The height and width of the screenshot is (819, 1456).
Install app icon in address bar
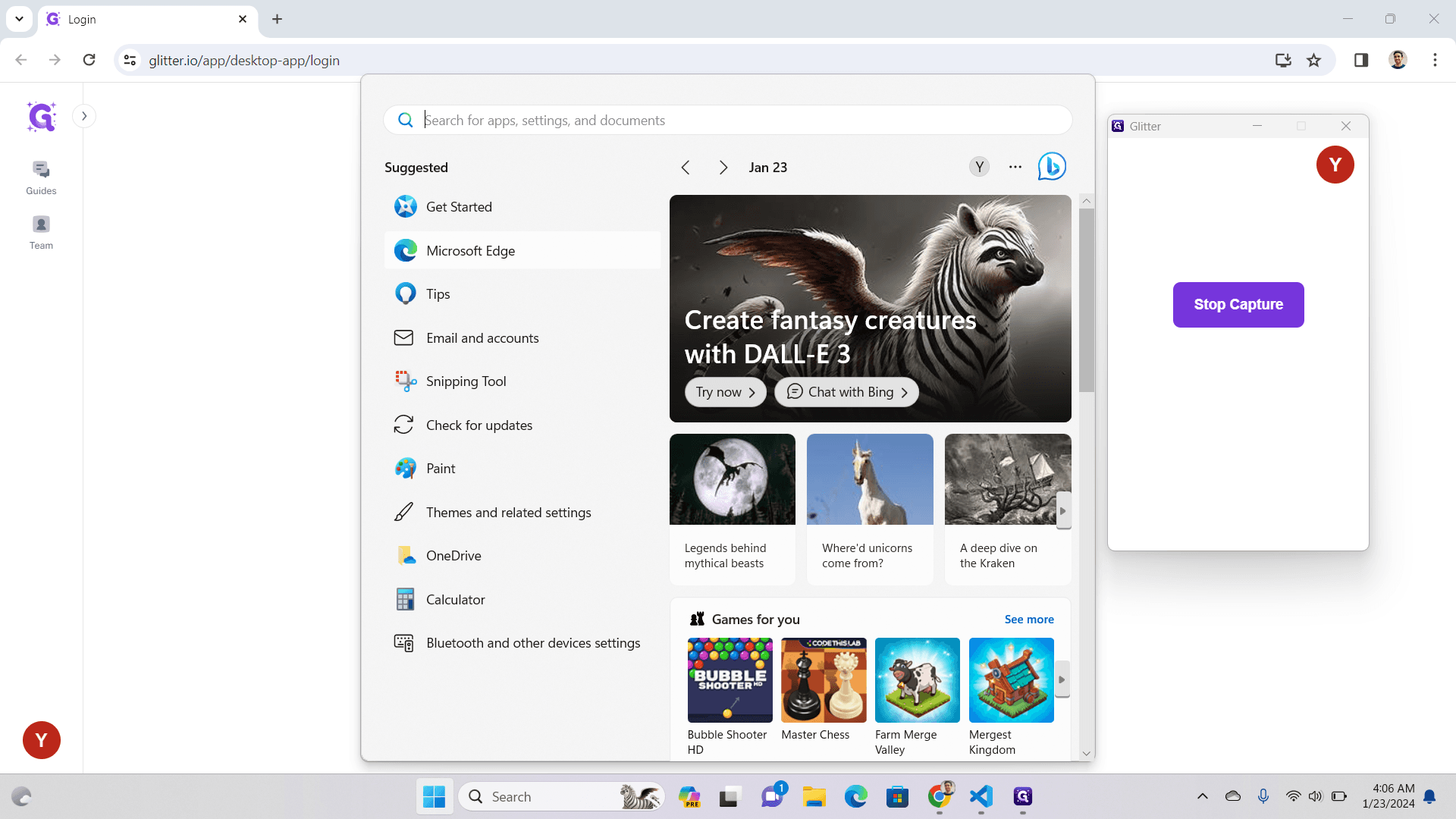coord(1283,60)
